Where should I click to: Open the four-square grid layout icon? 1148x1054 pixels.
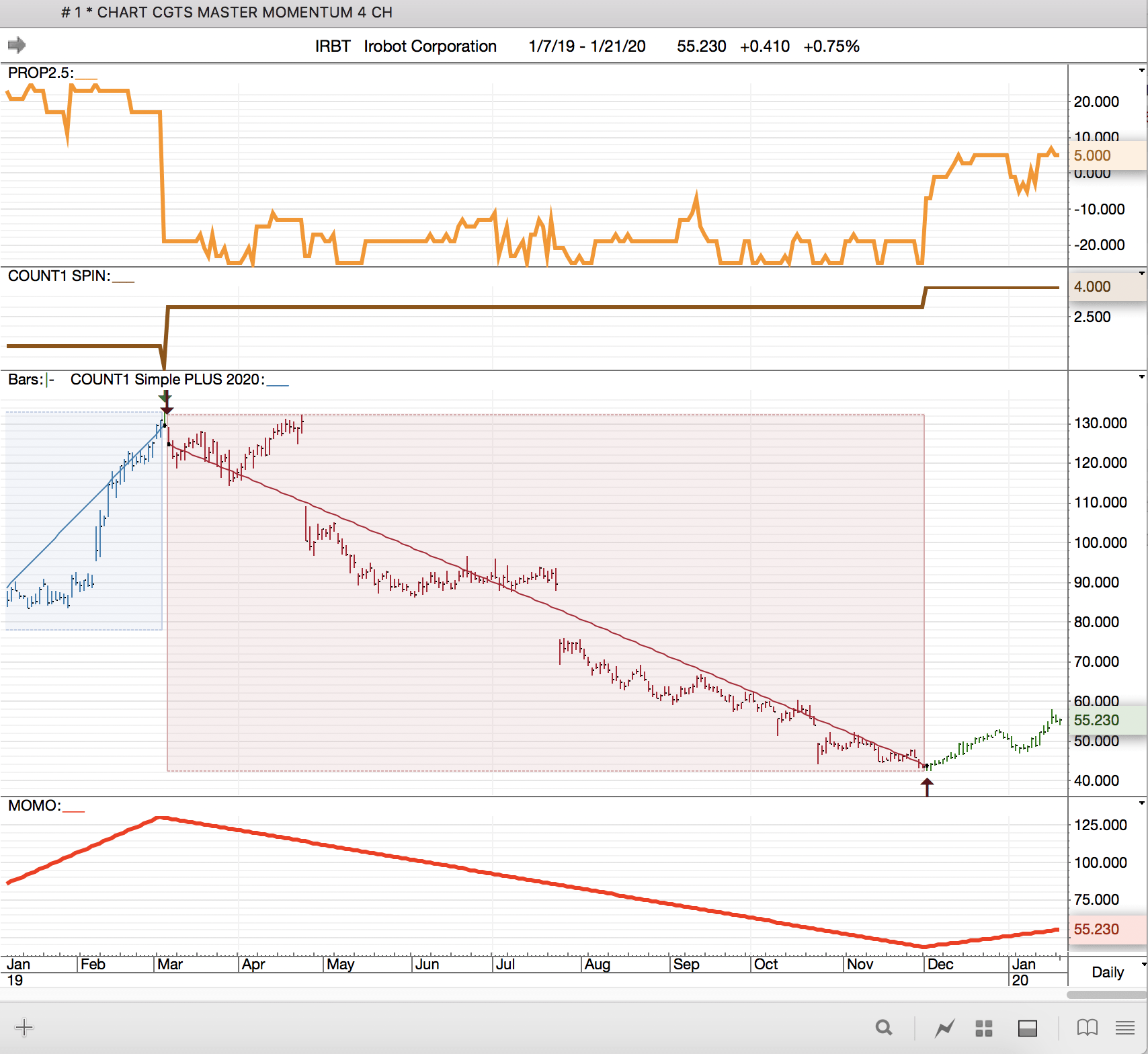984,1028
